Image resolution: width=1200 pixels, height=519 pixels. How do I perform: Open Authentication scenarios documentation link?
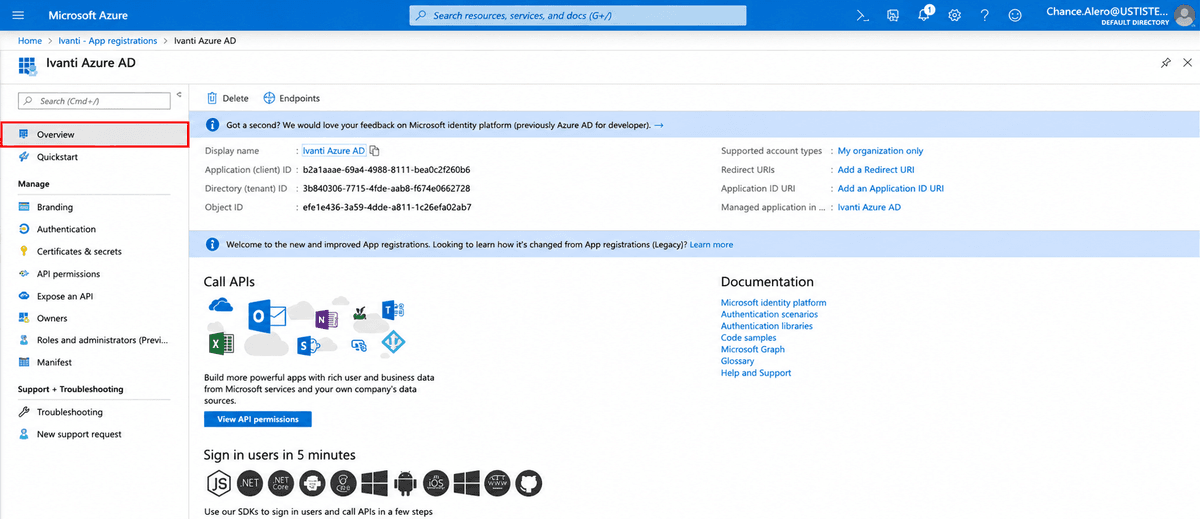pyautogui.click(x=769, y=314)
